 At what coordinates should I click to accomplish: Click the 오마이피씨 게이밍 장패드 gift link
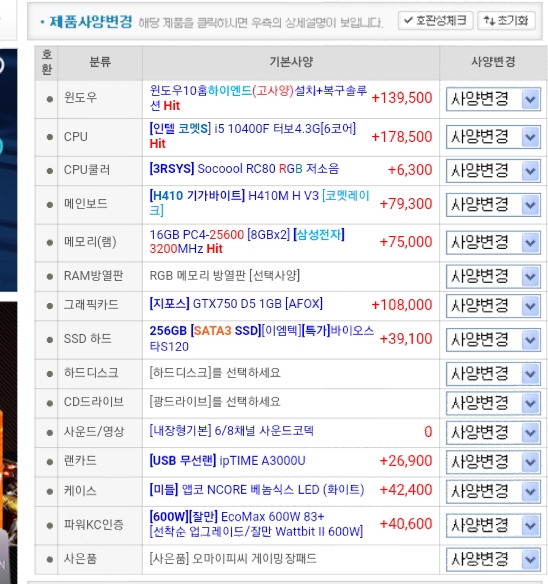(x=233, y=559)
